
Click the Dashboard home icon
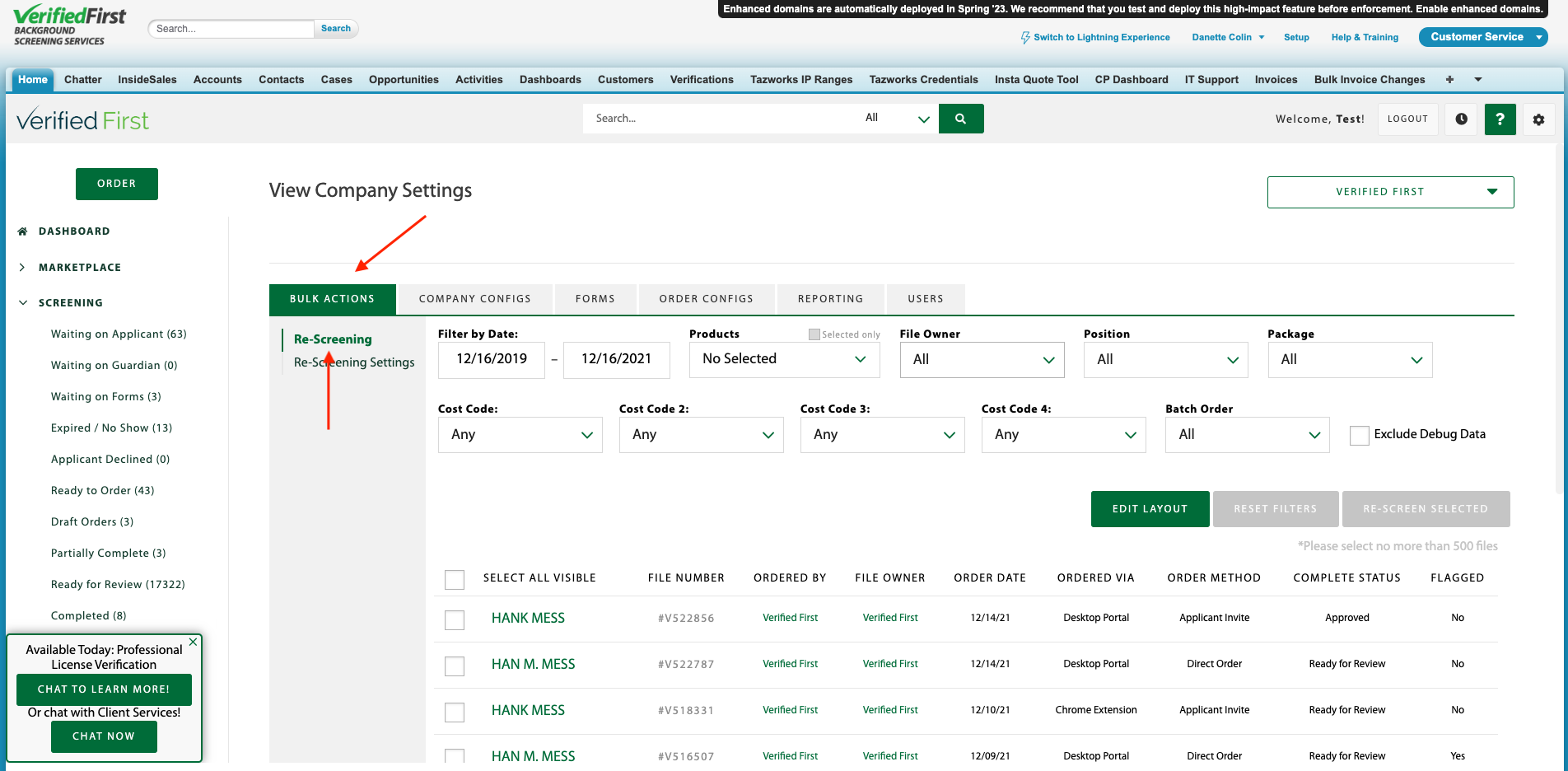(x=23, y=231)
